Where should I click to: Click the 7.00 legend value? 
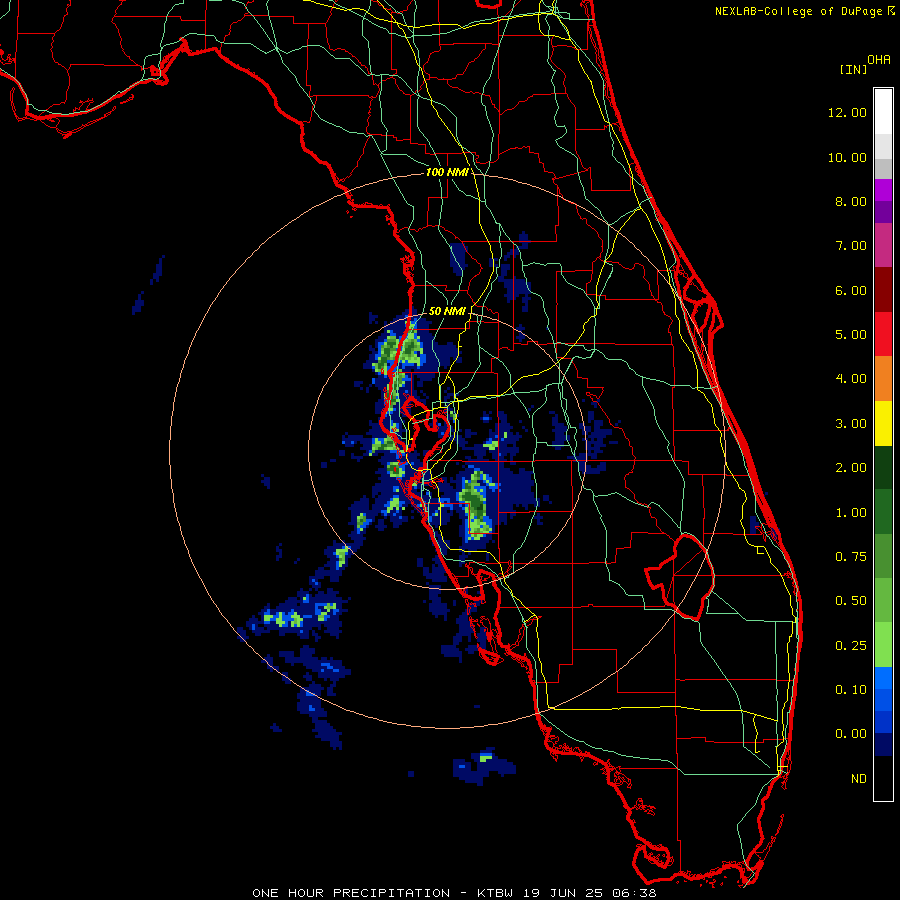[x=851, y=246]
